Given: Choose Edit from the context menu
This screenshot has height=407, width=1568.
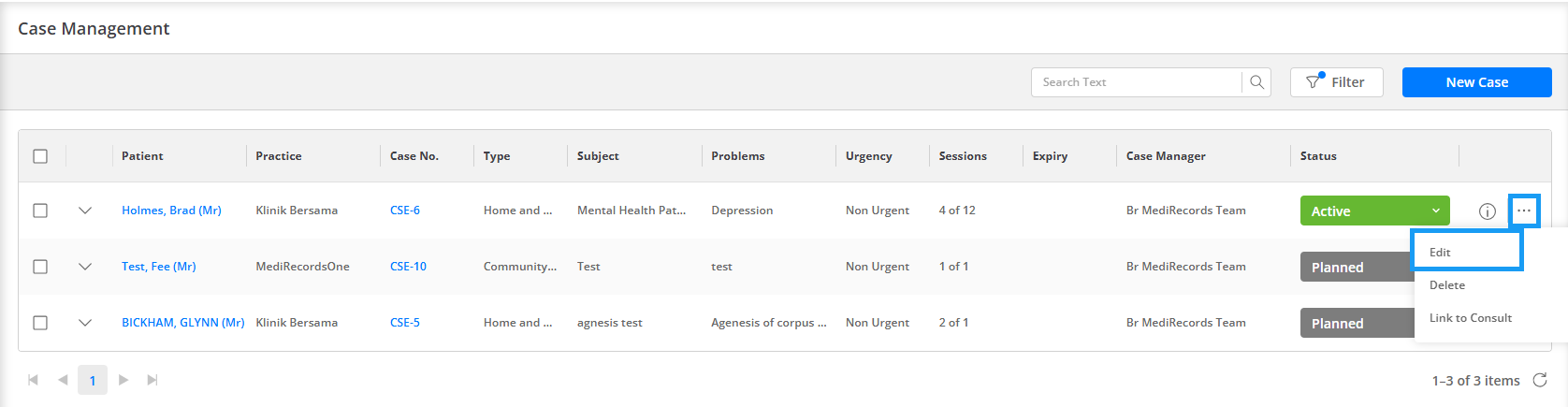Looking at the screenshot, I should tap(1467, 252).
